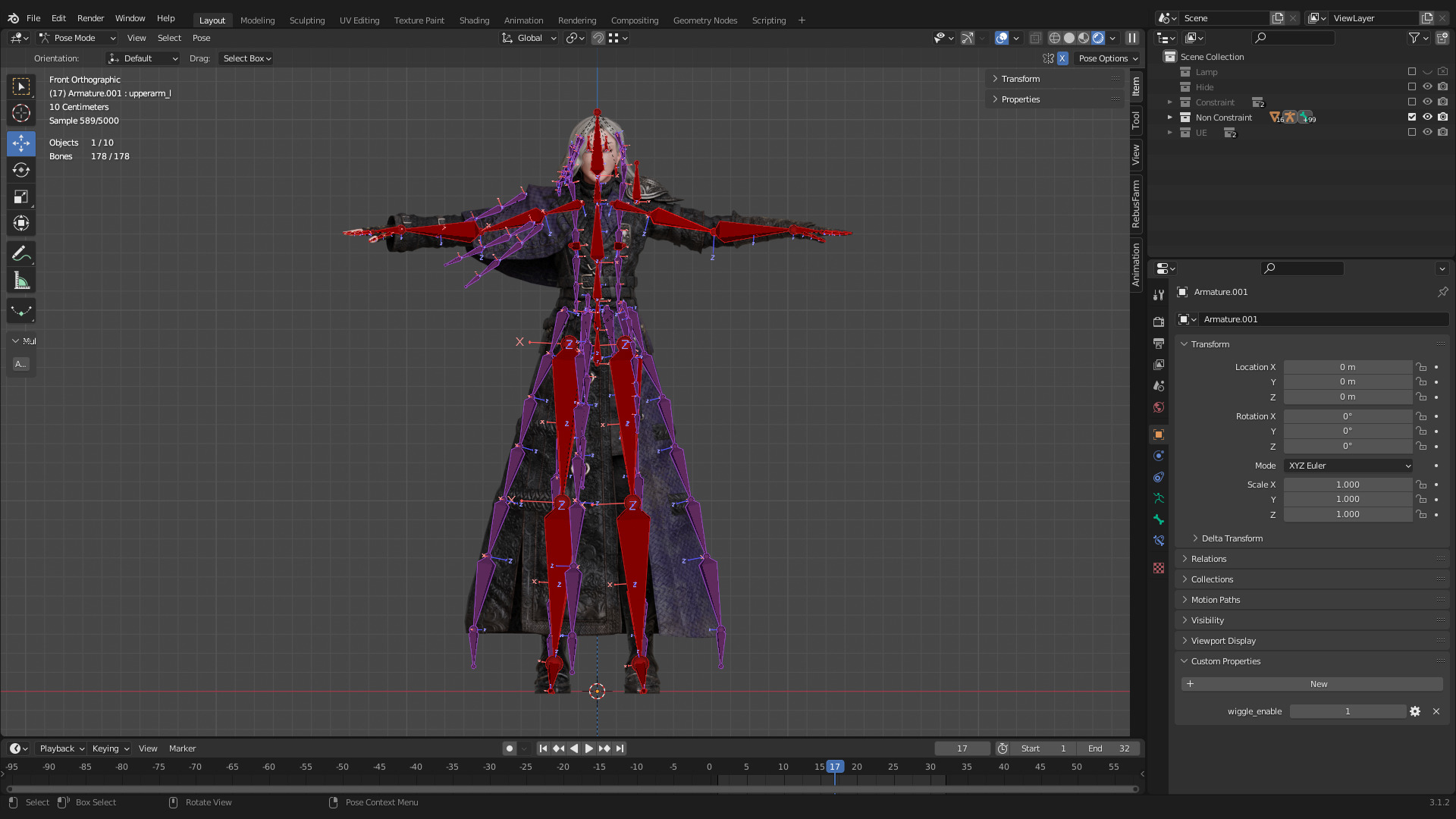Toggle X-axis mirror pose option
Image resolution: width=1456 pixels, height=819 pixels.
coord(1062,58)
